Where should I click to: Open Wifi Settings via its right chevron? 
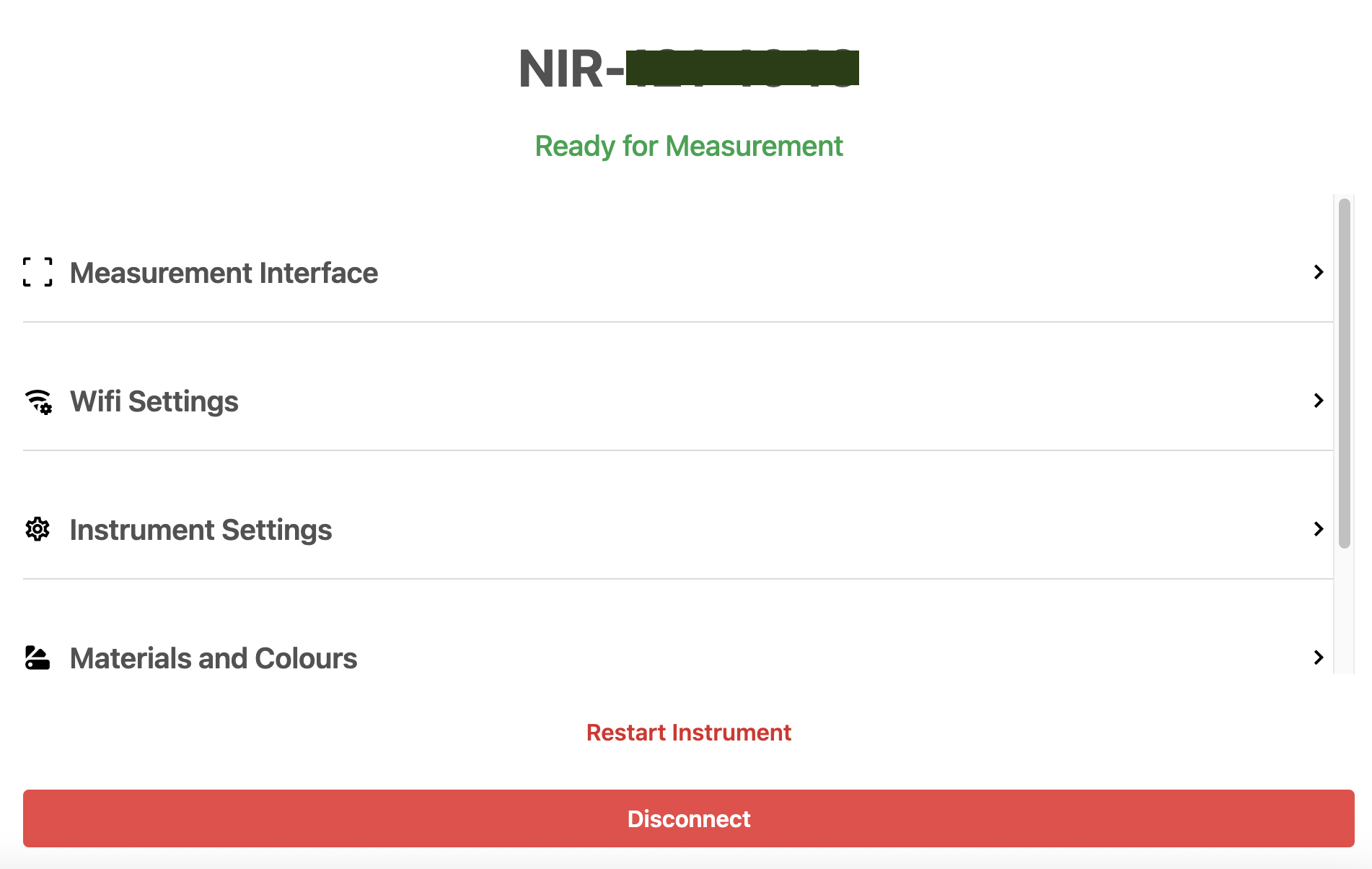click(1318, 401)
